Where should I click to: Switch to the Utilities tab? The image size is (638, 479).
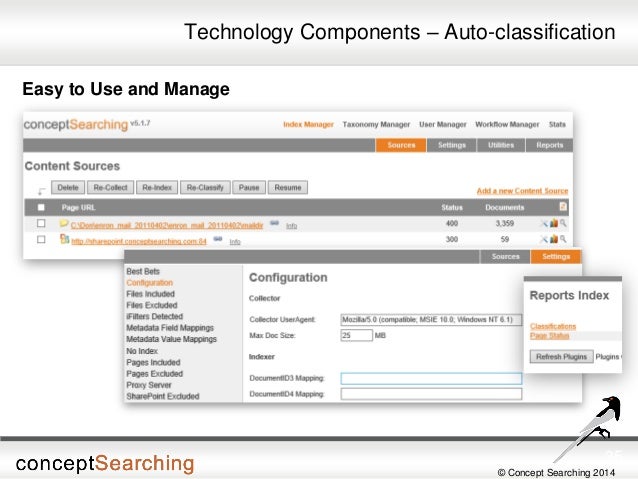click(501, 145)
